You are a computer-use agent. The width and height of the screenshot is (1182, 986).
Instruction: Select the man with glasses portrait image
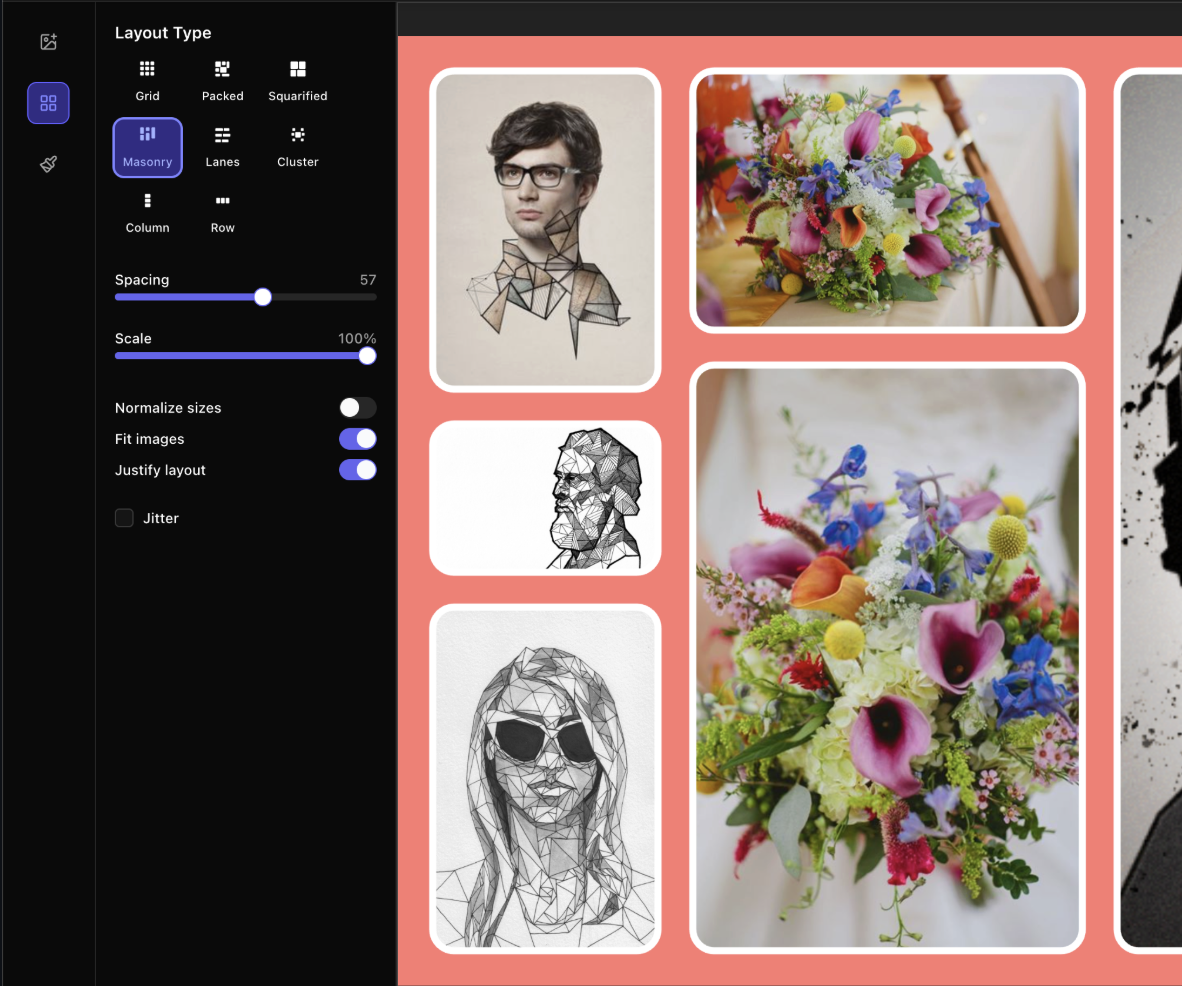coord(545,230)
